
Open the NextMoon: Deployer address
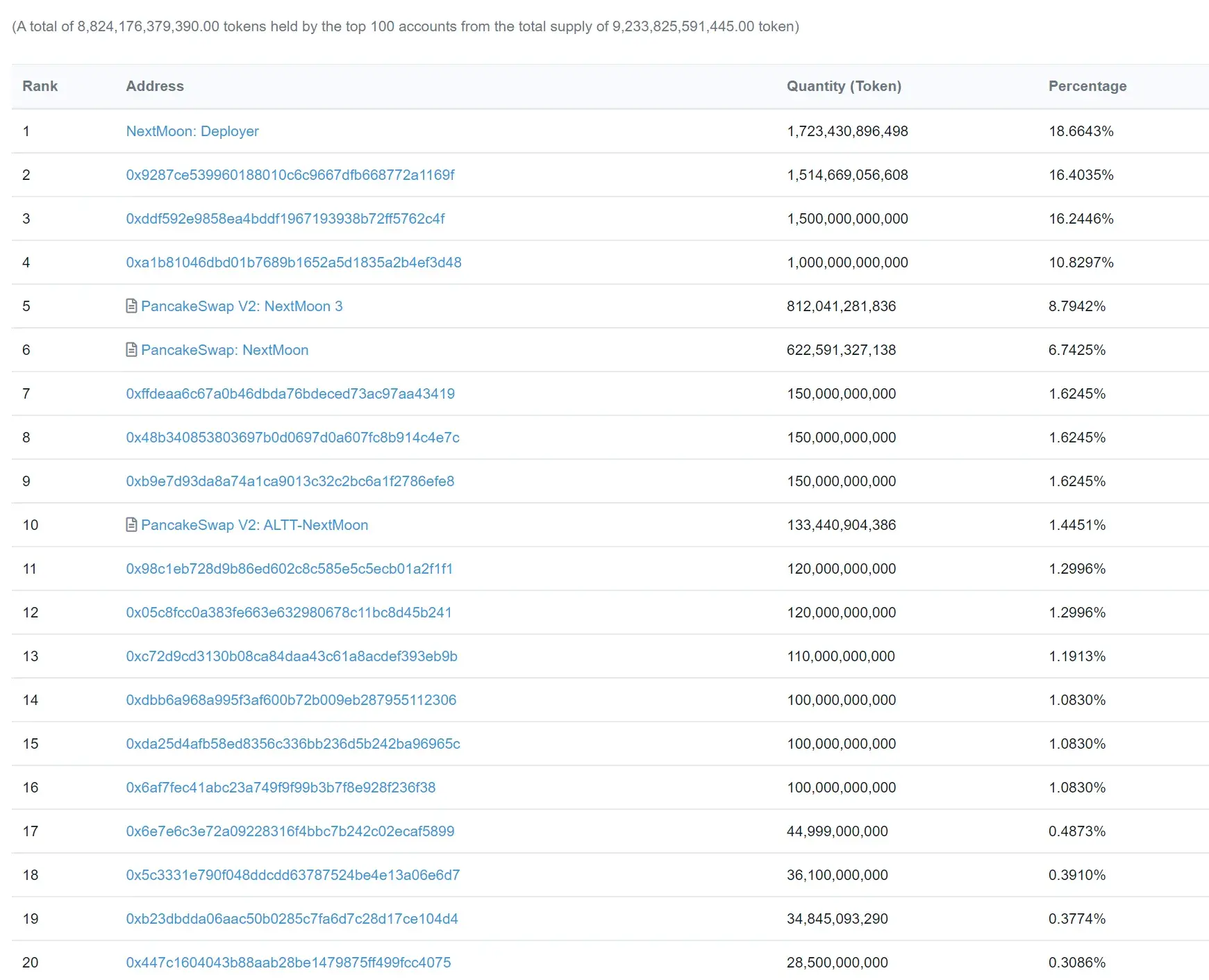pos(192,131)
